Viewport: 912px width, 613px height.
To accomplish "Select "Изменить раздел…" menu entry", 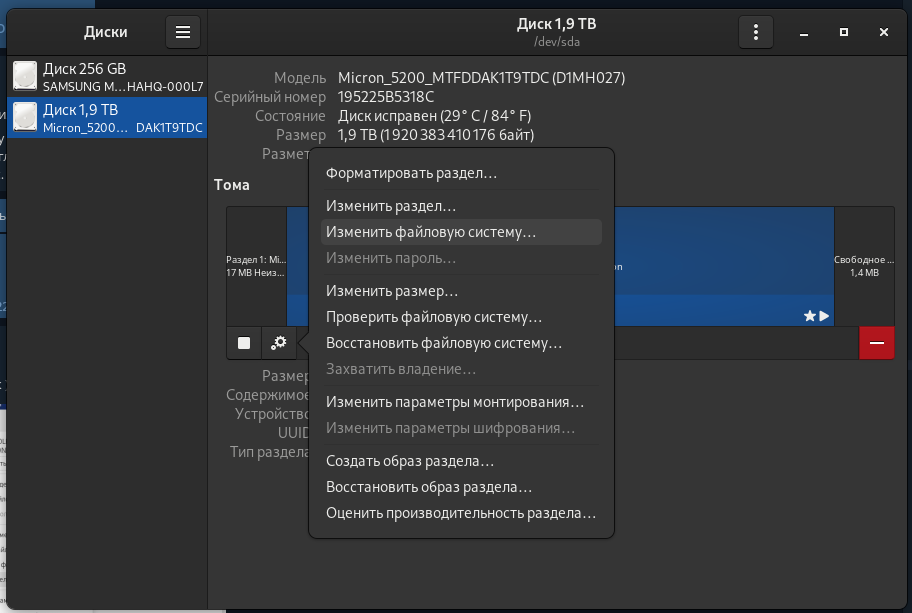I will (391, 205).
